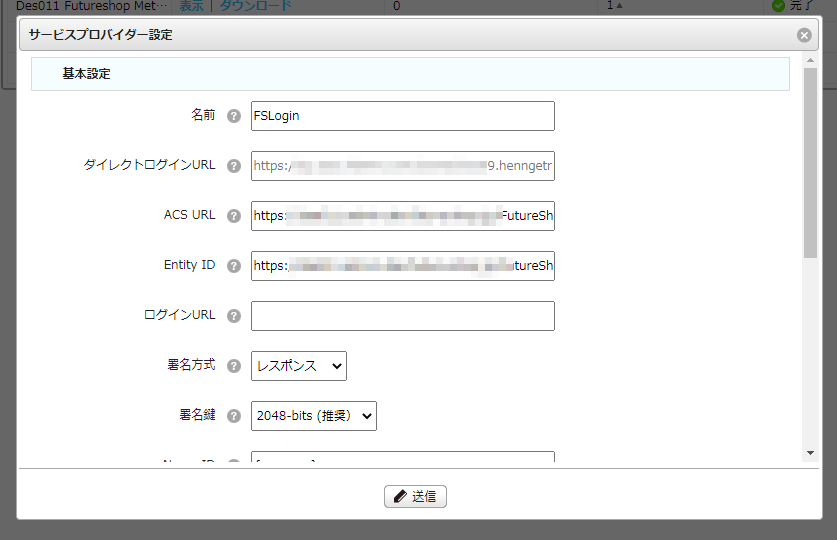
Task: Click the ダウンロード link in background page
Action: [x=256, y=6]
